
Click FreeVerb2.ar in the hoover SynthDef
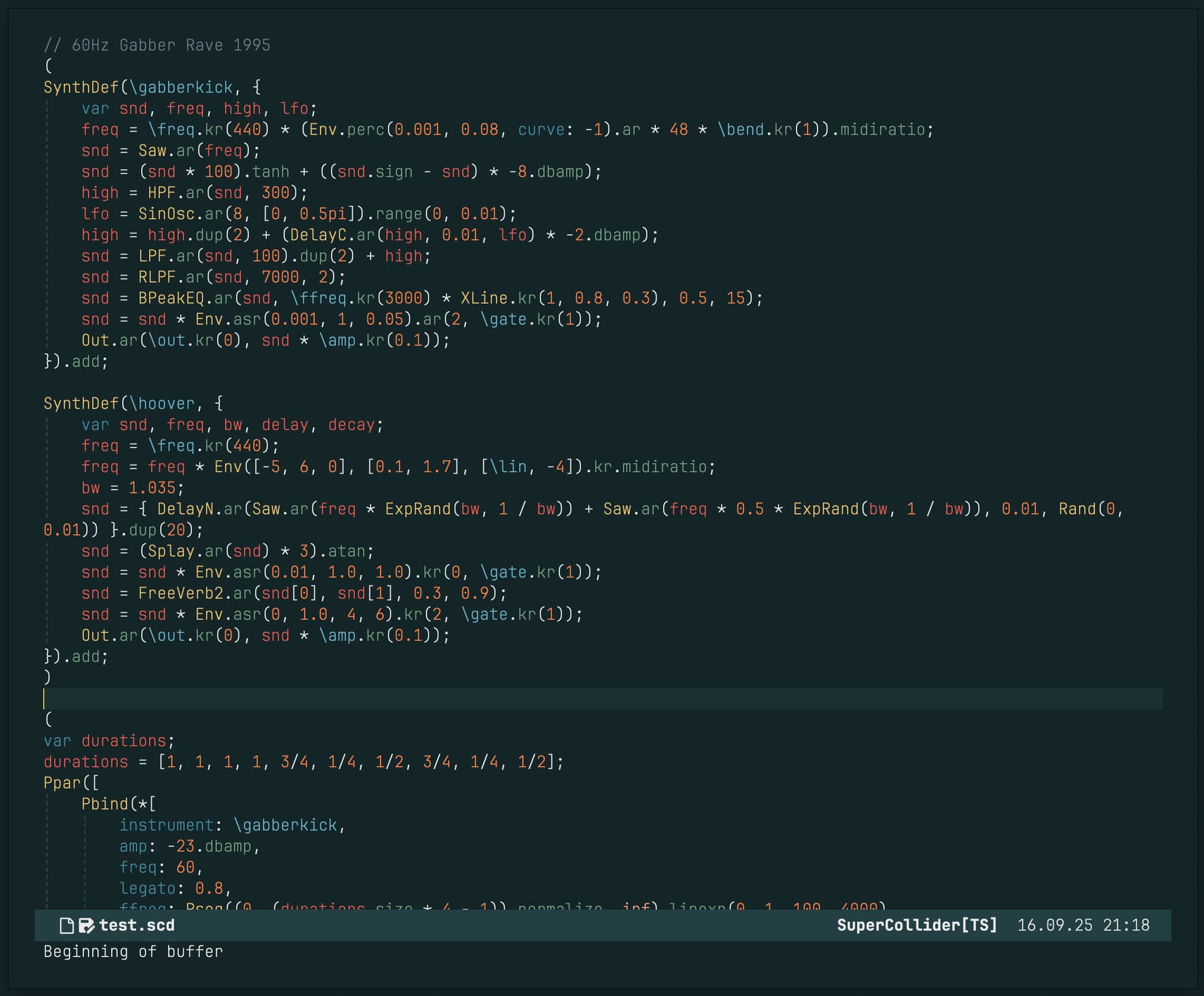click(194, 594)
